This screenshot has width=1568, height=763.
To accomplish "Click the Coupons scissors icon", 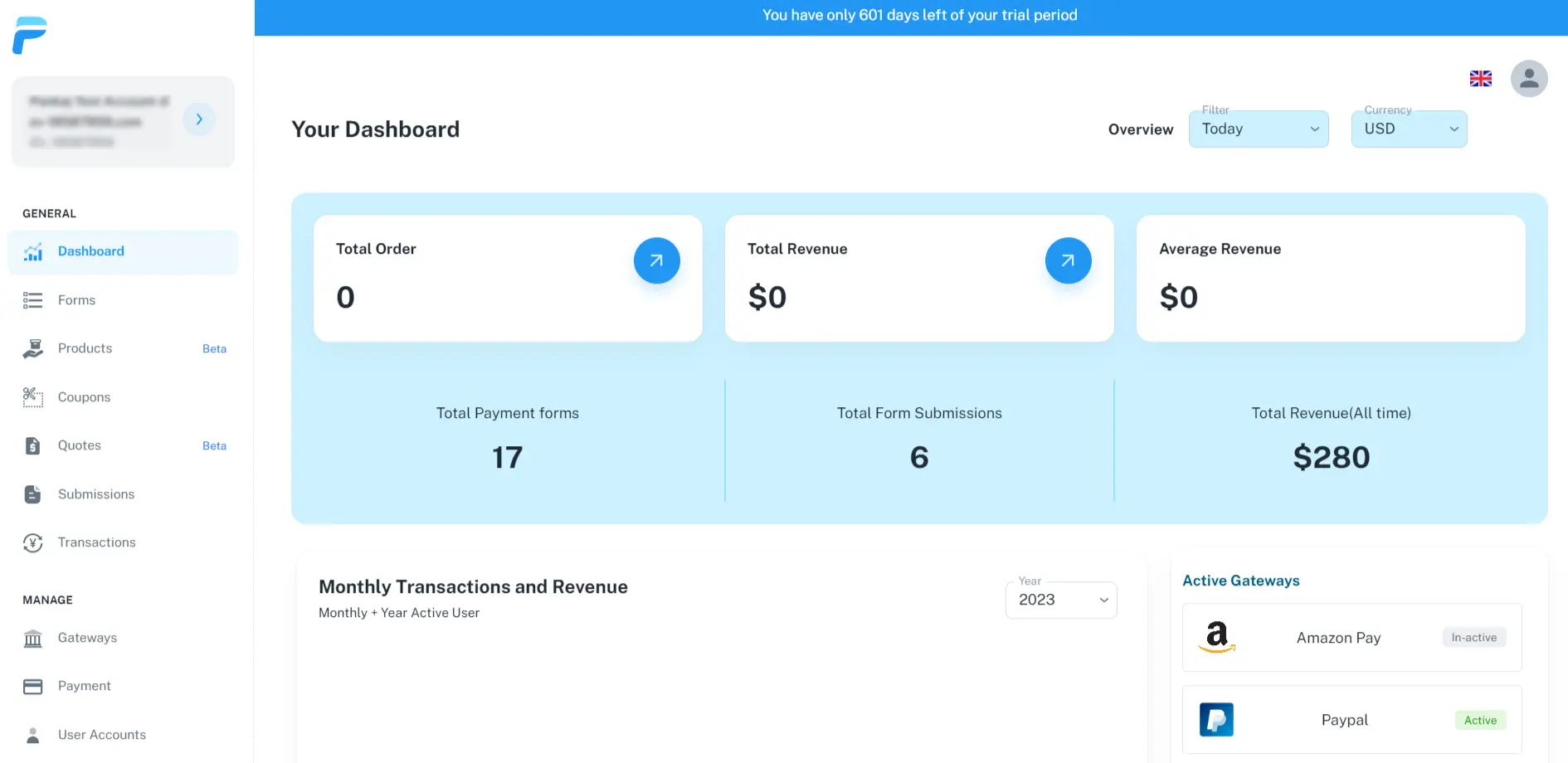I will 33,397.
